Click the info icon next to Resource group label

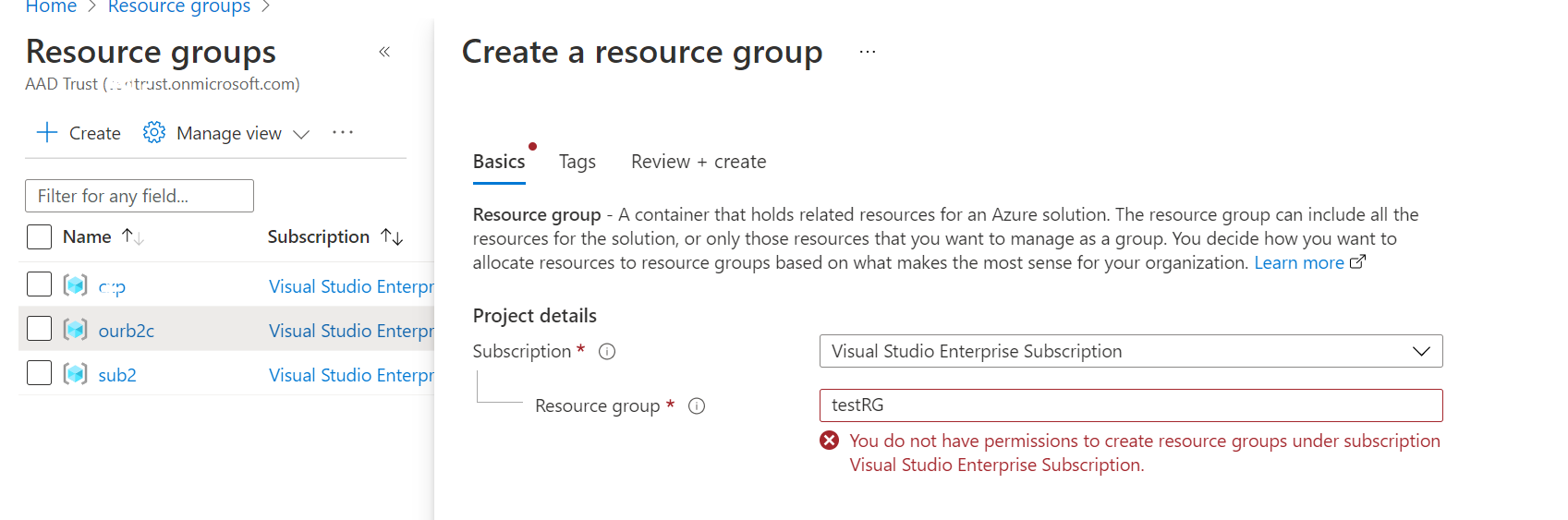pos(697,406)
